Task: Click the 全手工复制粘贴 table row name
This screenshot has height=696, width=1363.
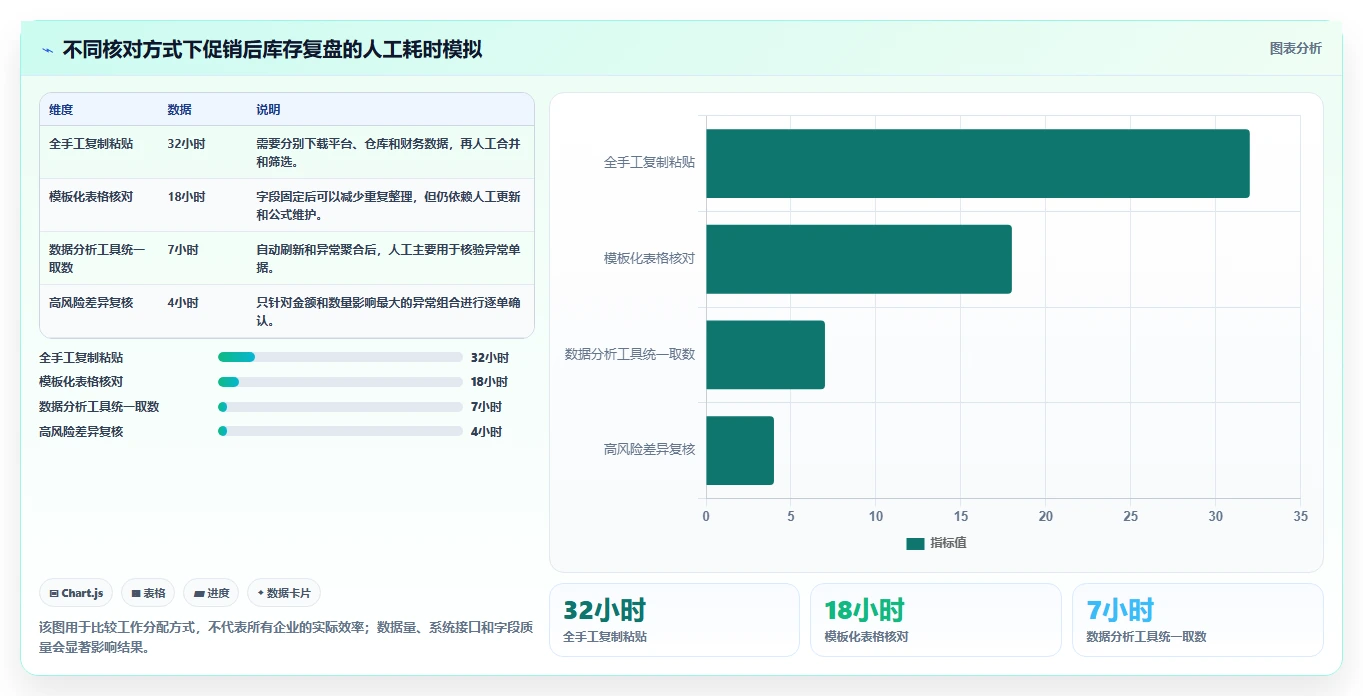Action: 91,144
